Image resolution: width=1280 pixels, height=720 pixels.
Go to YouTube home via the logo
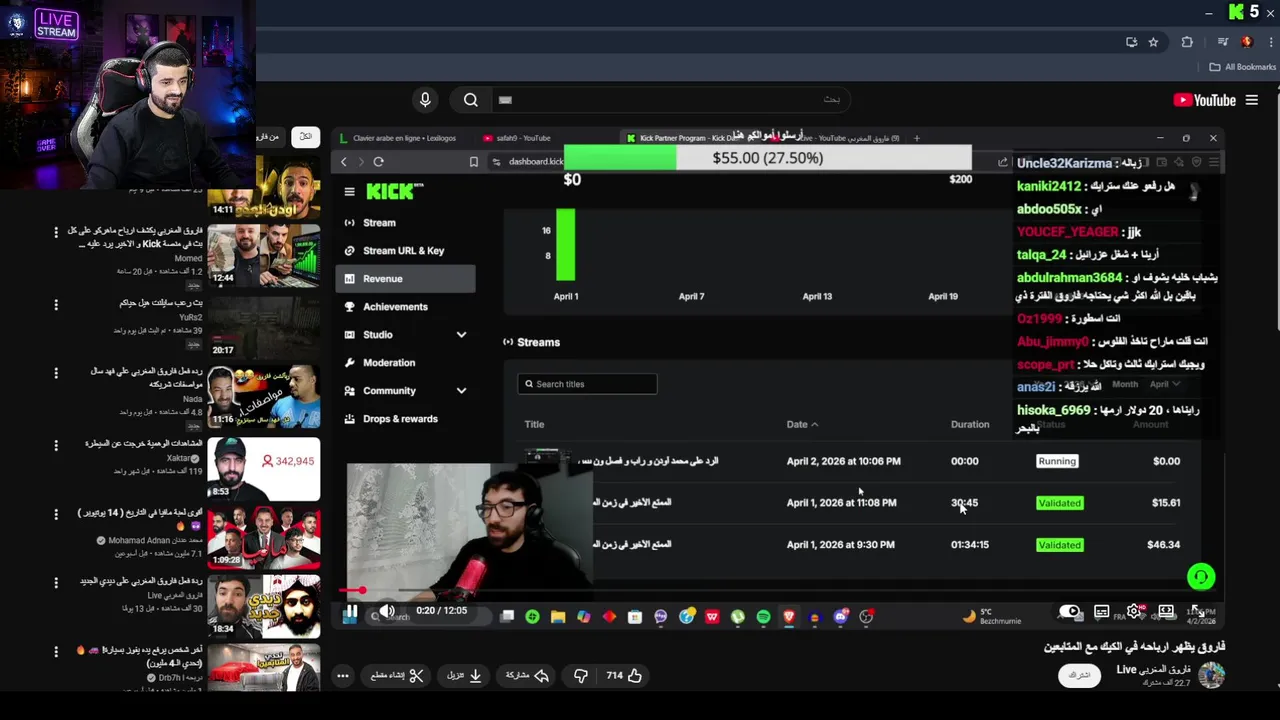tap(1205, 100)
